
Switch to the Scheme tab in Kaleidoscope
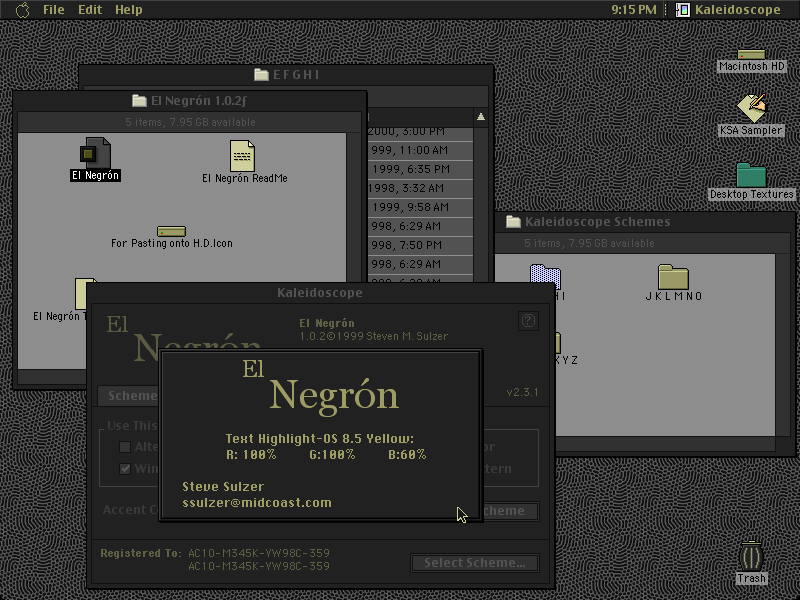click(129, 396)
